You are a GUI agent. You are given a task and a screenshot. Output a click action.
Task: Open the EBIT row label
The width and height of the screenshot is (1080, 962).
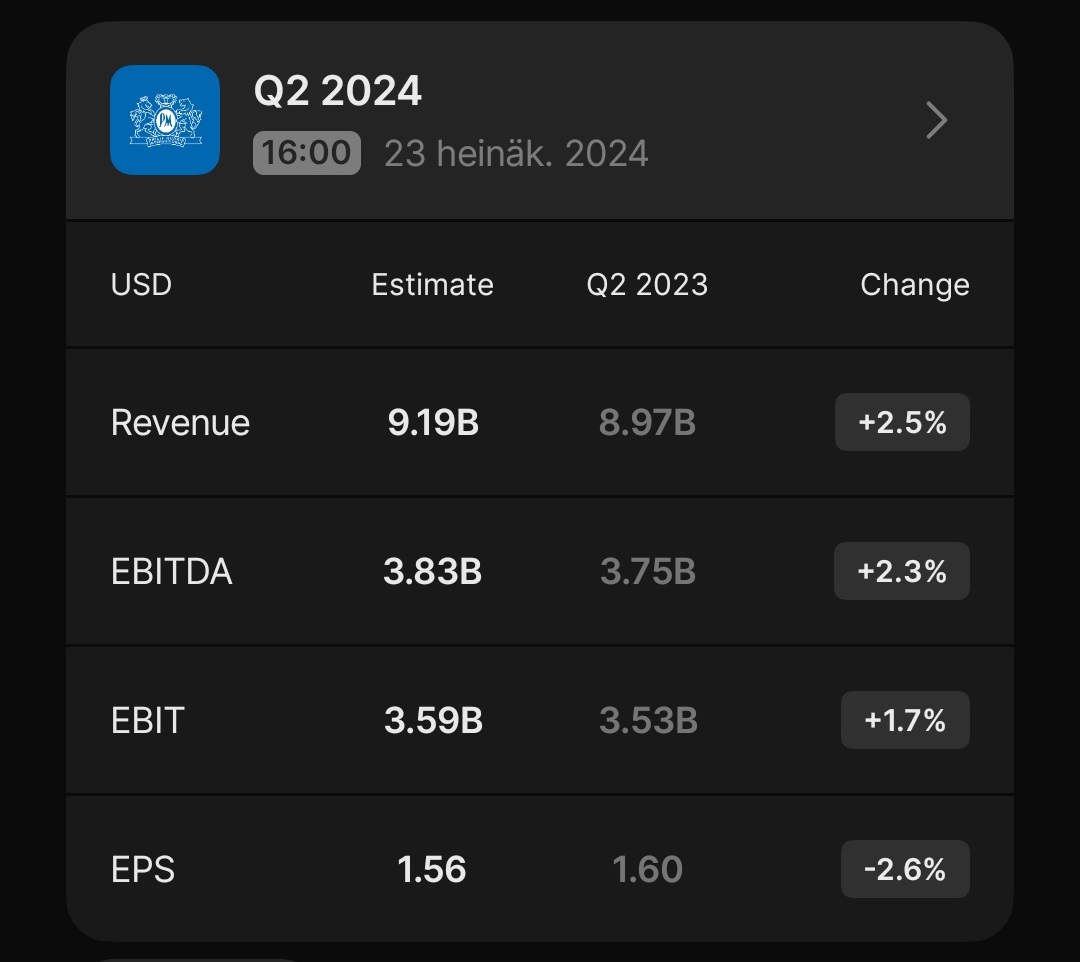pos(147,720)
